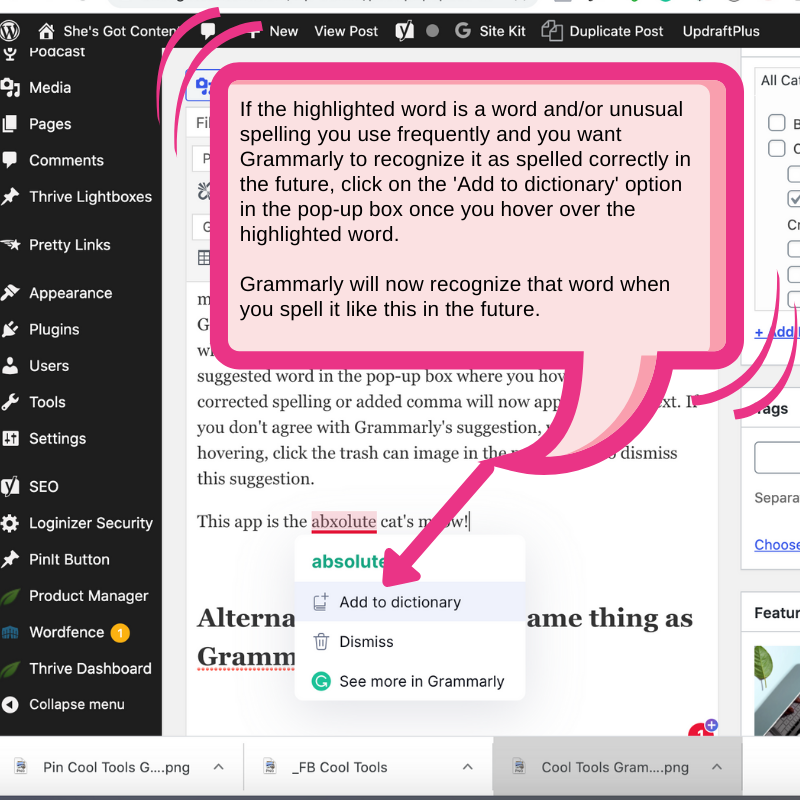Screen dimensions: 800x800
Task: Click the WordPress logo icon
Action: (12, 31)
